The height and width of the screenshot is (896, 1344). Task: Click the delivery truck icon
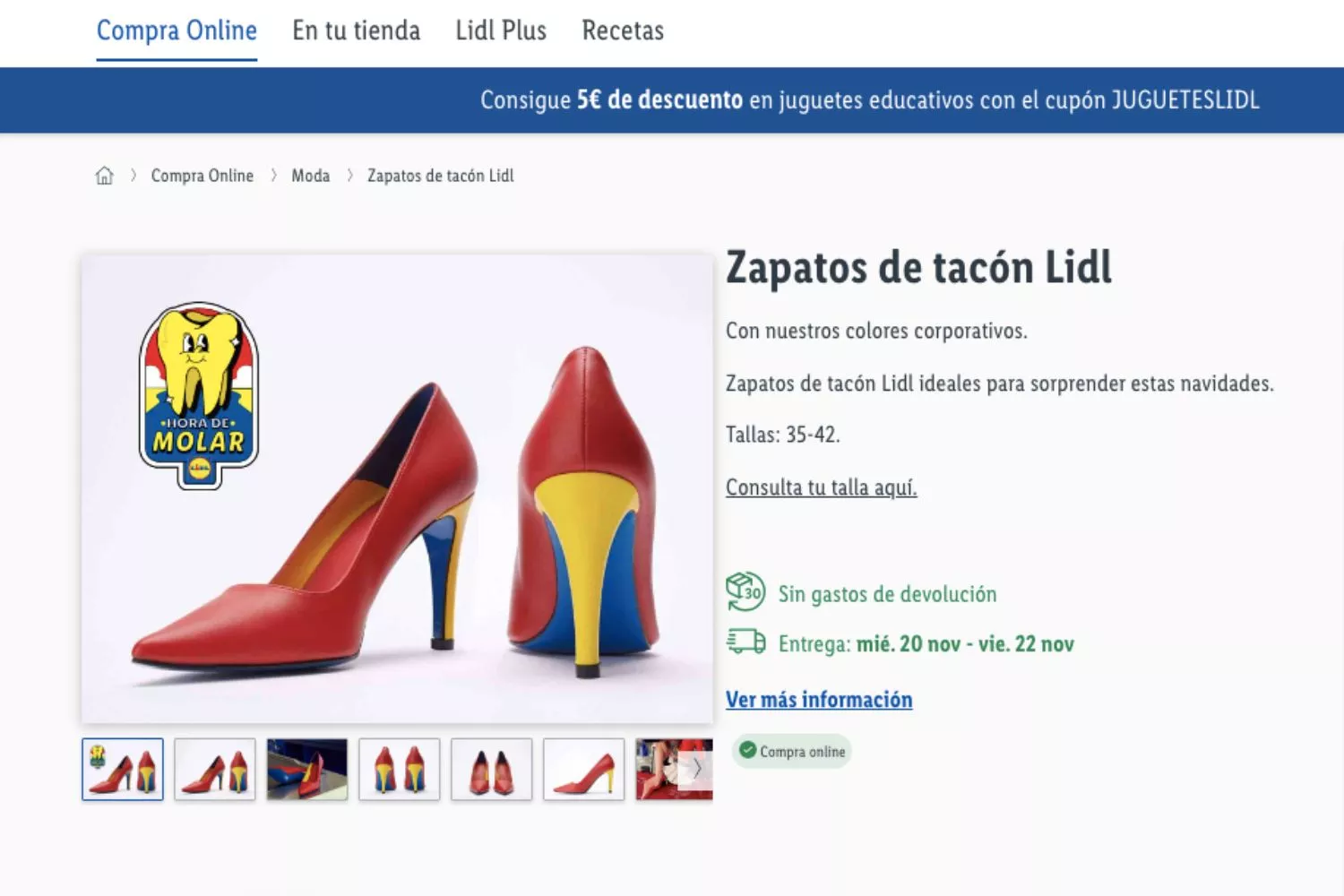[x=745, y=642]
